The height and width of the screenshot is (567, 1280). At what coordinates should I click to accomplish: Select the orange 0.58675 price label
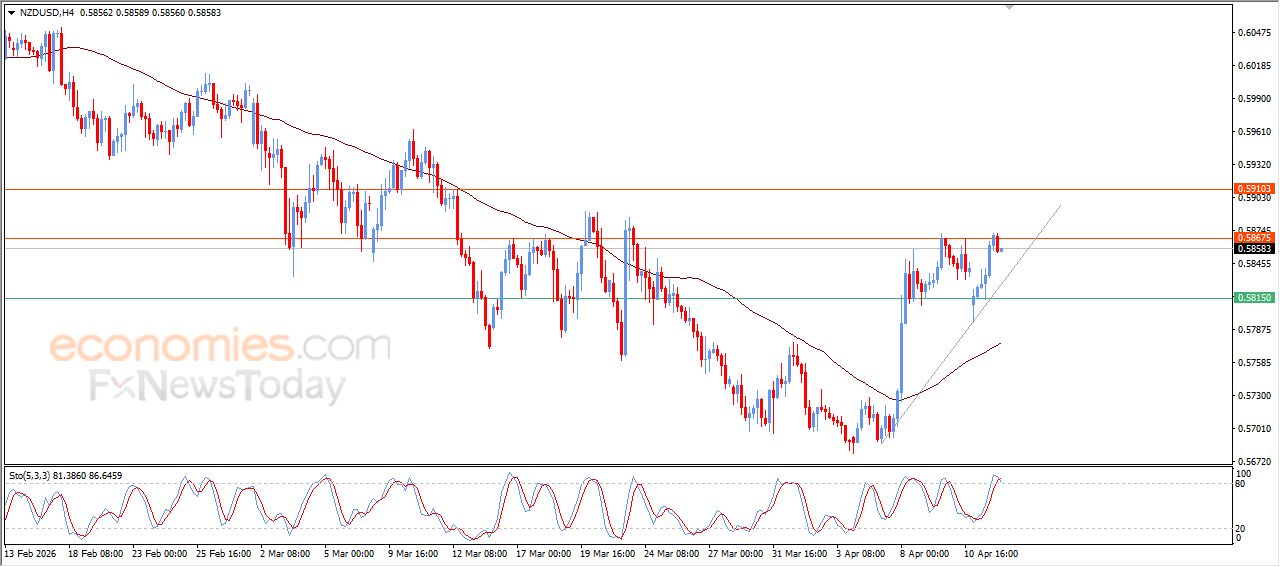point(1254,238)
